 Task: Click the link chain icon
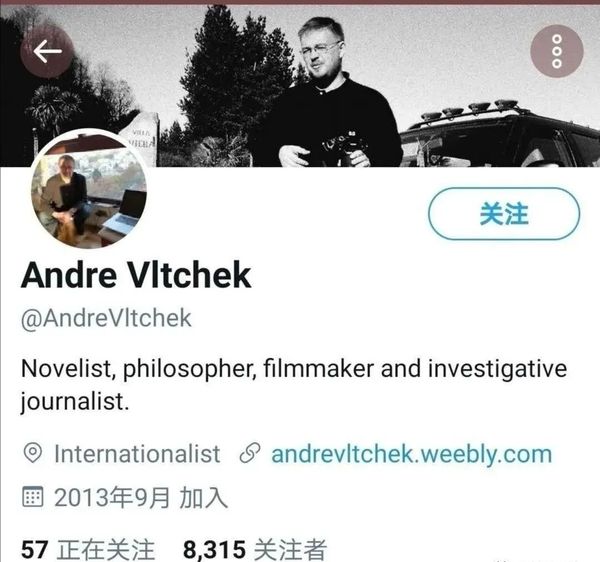coord(250,453)
